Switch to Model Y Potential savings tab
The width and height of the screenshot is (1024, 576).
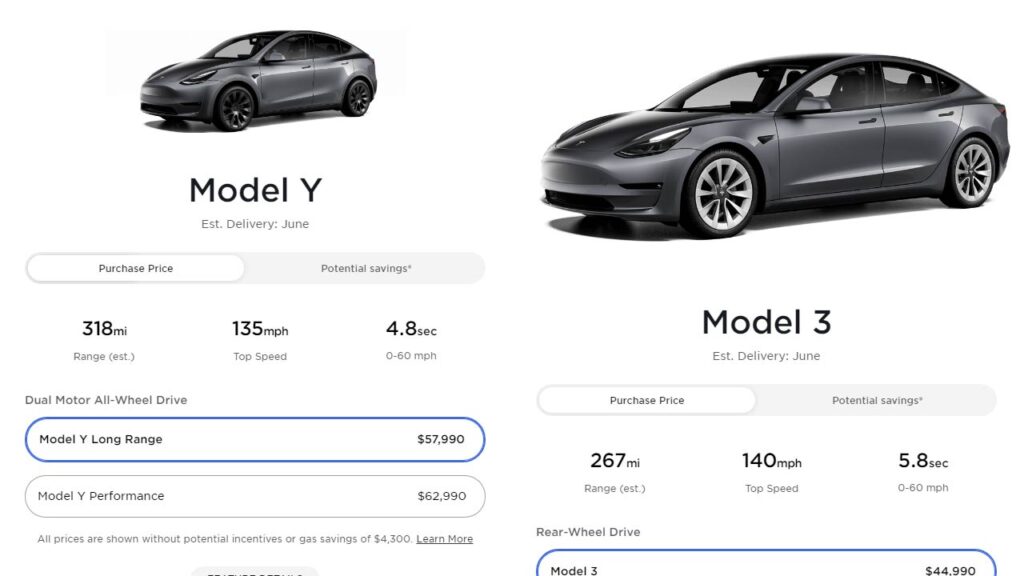click(x=366, y=268)
